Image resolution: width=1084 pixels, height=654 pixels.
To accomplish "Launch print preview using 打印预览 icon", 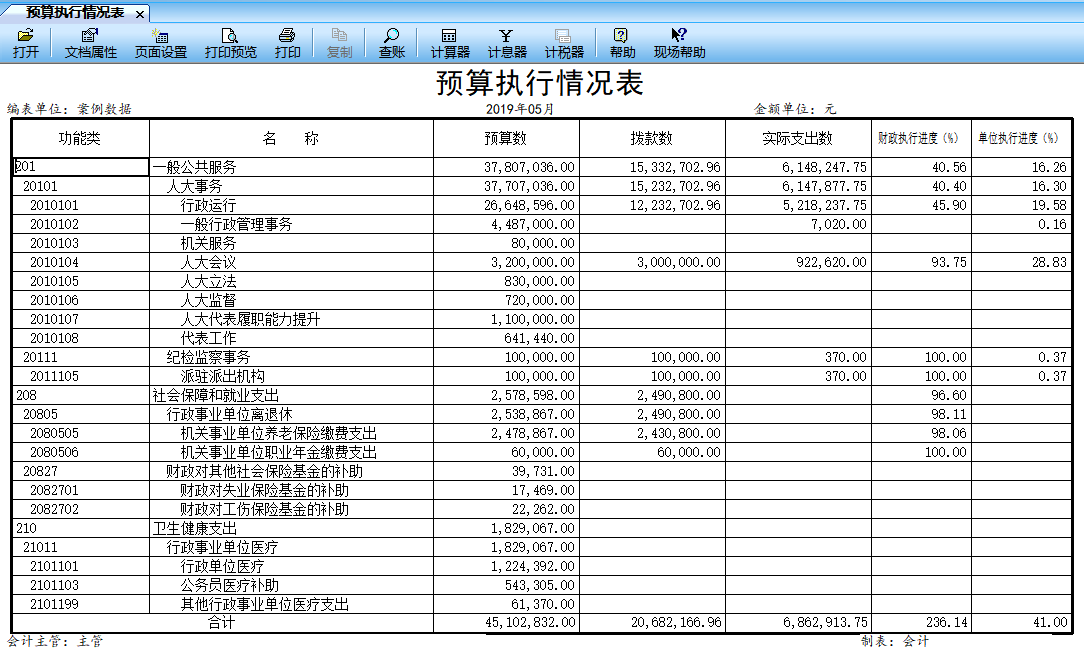I will pyautogui.click(x=232, y=42).
